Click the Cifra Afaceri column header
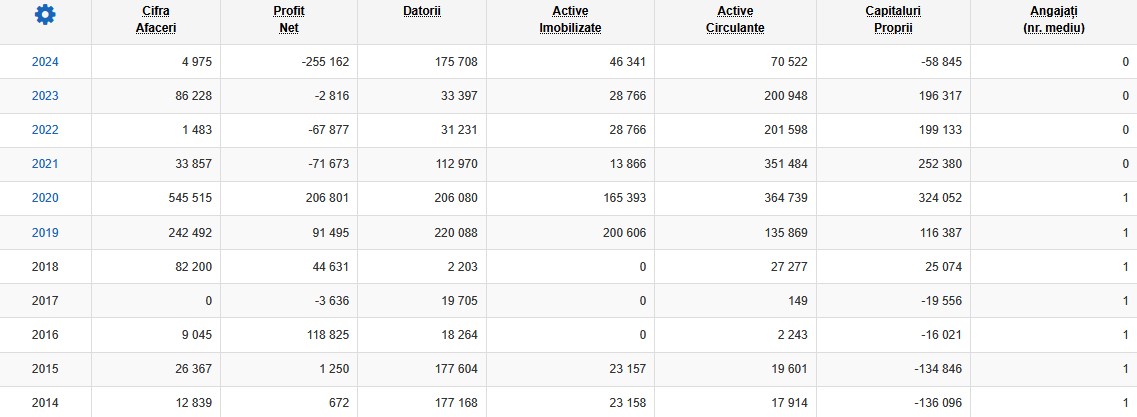Screen dimensions: 1137x417 [x=156, y=20]
